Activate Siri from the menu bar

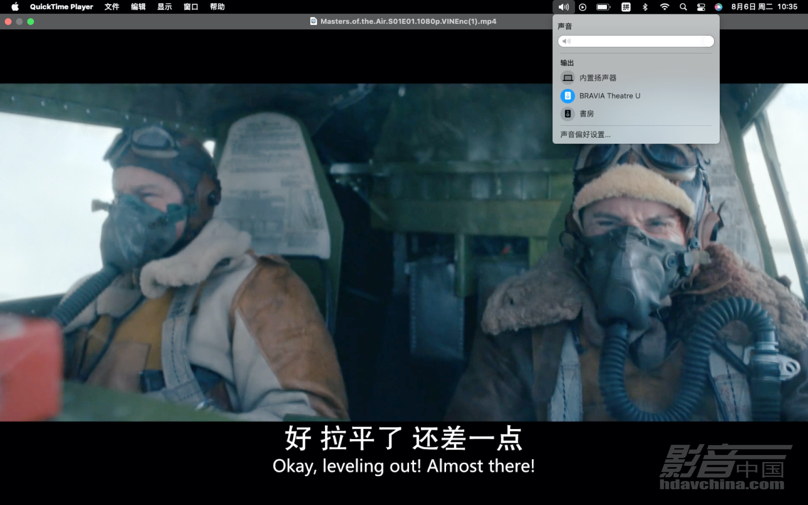[x=718, y=7]
